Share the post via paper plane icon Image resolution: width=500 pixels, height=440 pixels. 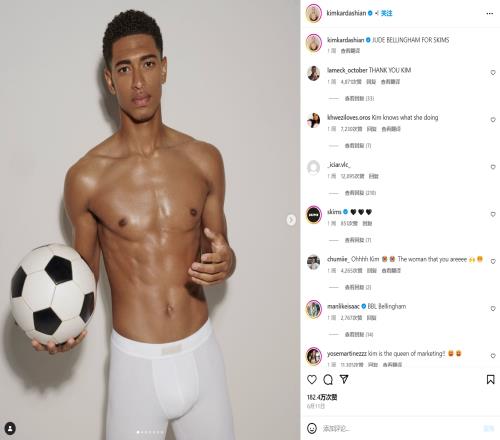point(344,379)
